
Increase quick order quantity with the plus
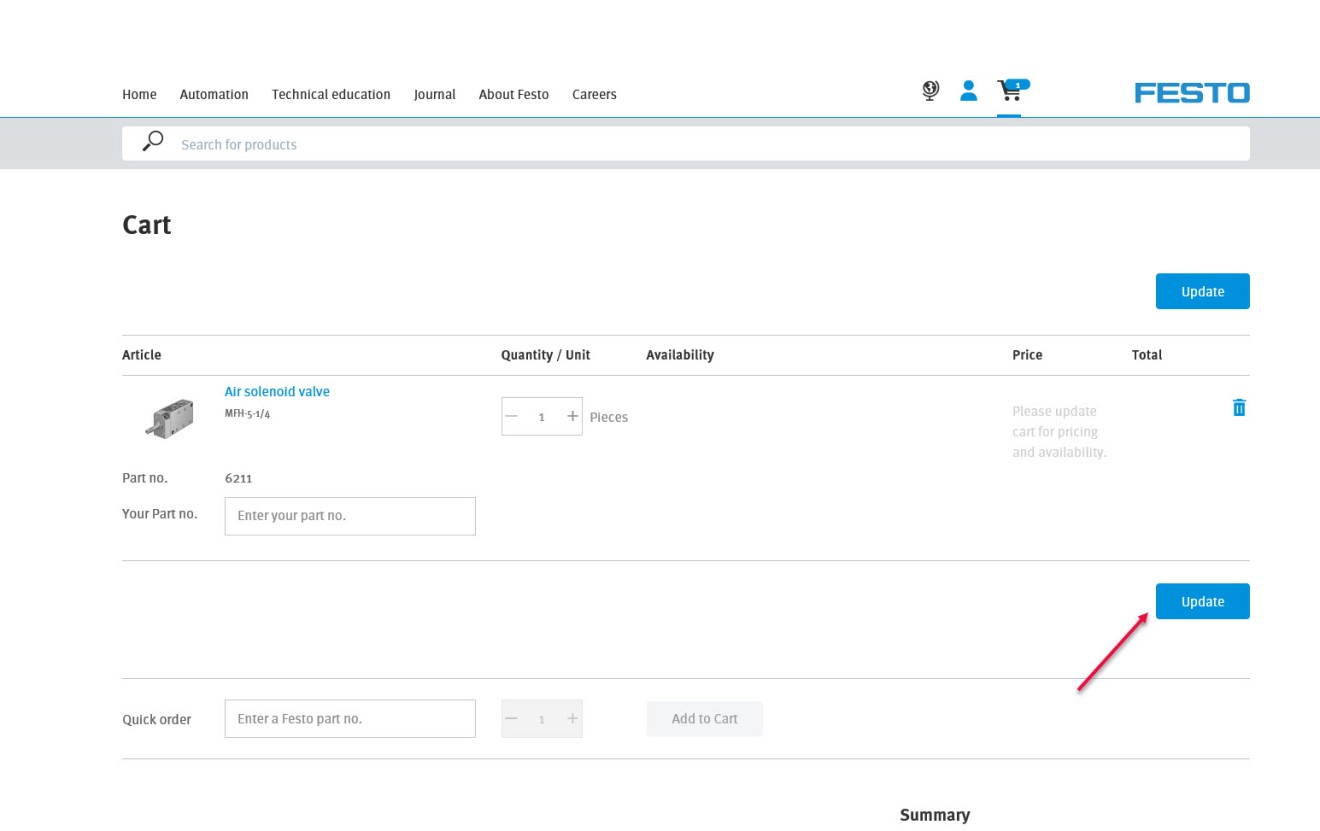point(572,718)
